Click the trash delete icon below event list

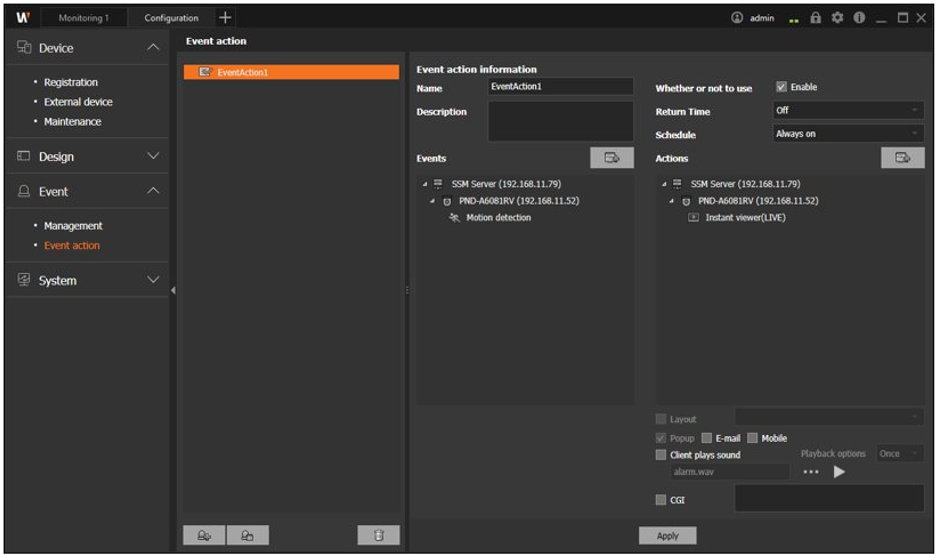(x=378, y=536)
